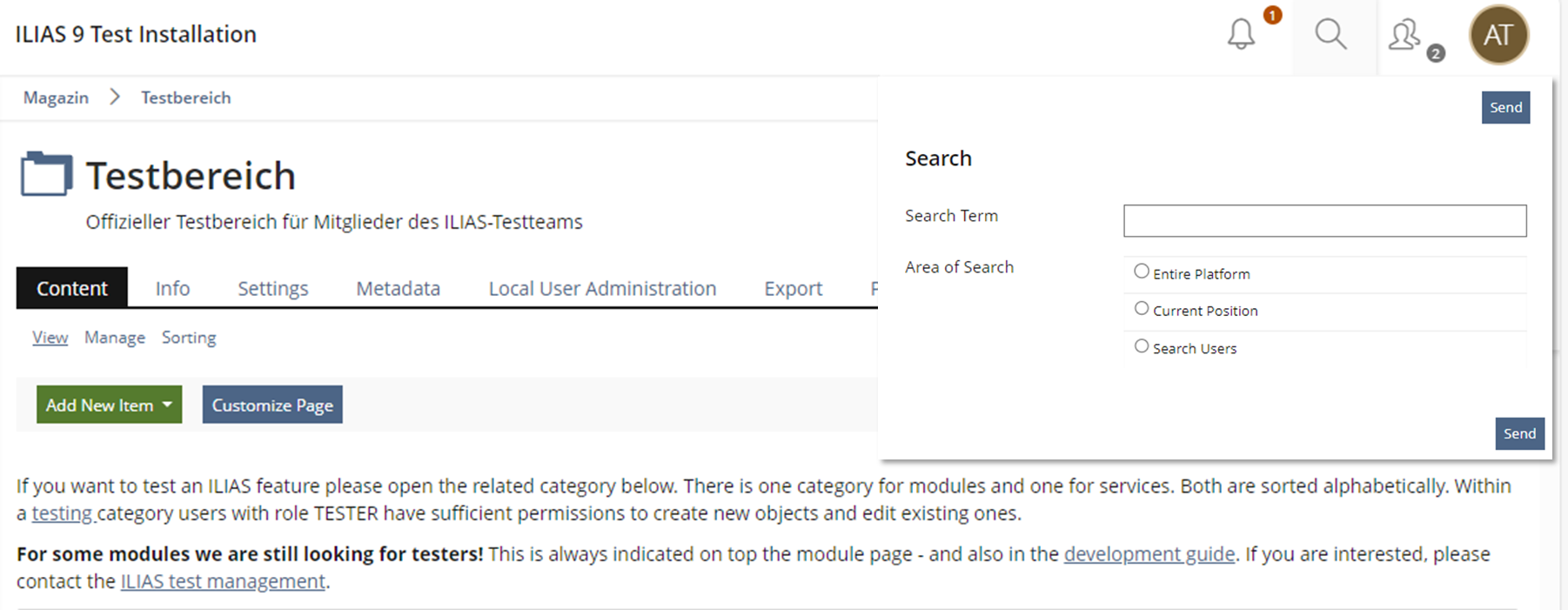This screenshot has height=610, width=1568.
Task: Select the Current Position radio button
Action: coord(1142,309)
